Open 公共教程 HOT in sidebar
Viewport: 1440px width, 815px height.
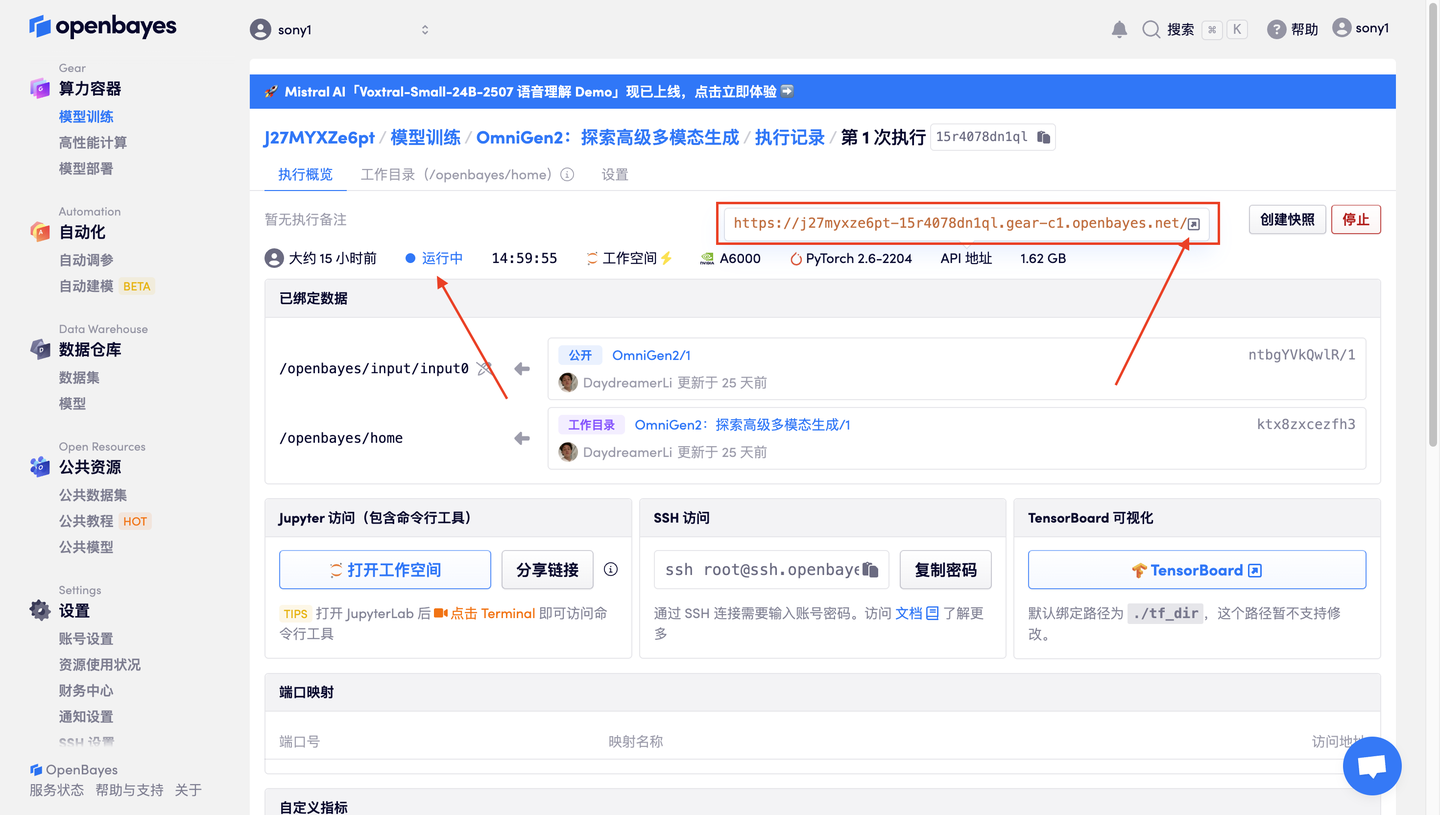point(105,520)
